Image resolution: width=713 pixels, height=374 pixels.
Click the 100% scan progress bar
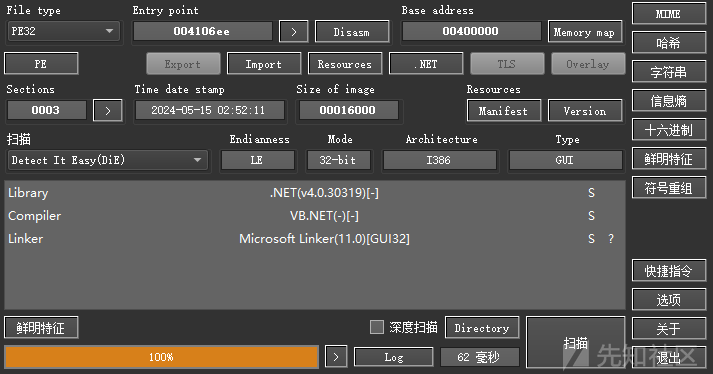click(x=161, y=357)
